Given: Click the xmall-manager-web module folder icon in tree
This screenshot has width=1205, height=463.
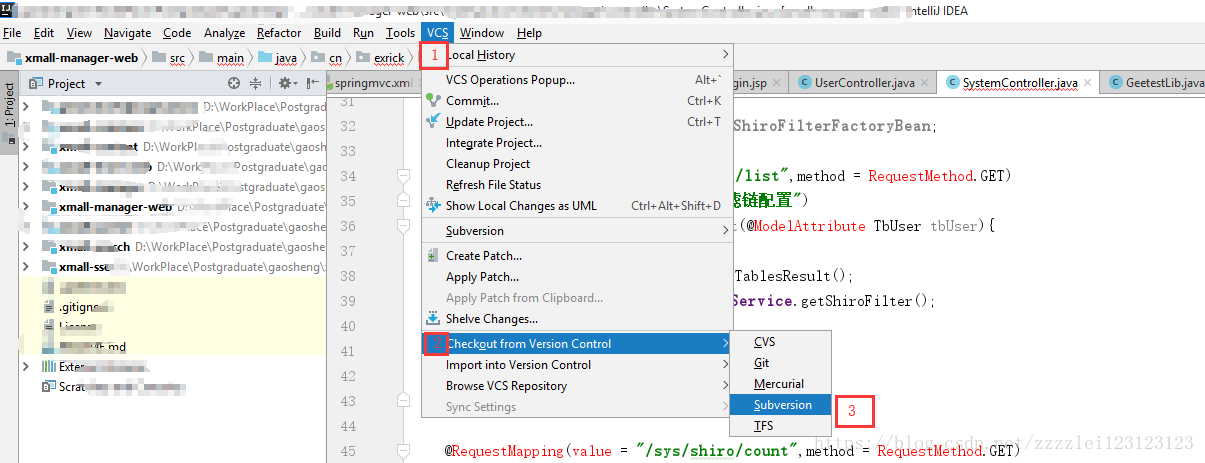Looking at the screenshot, I should pos(48,207).
